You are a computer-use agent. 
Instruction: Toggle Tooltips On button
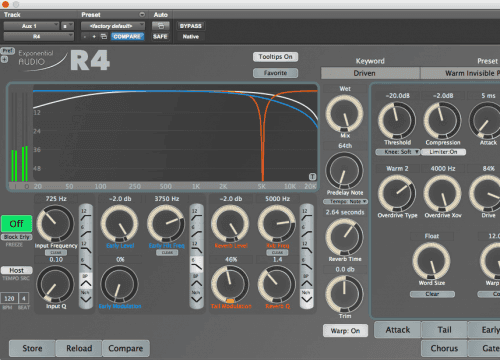click(275, 57)
